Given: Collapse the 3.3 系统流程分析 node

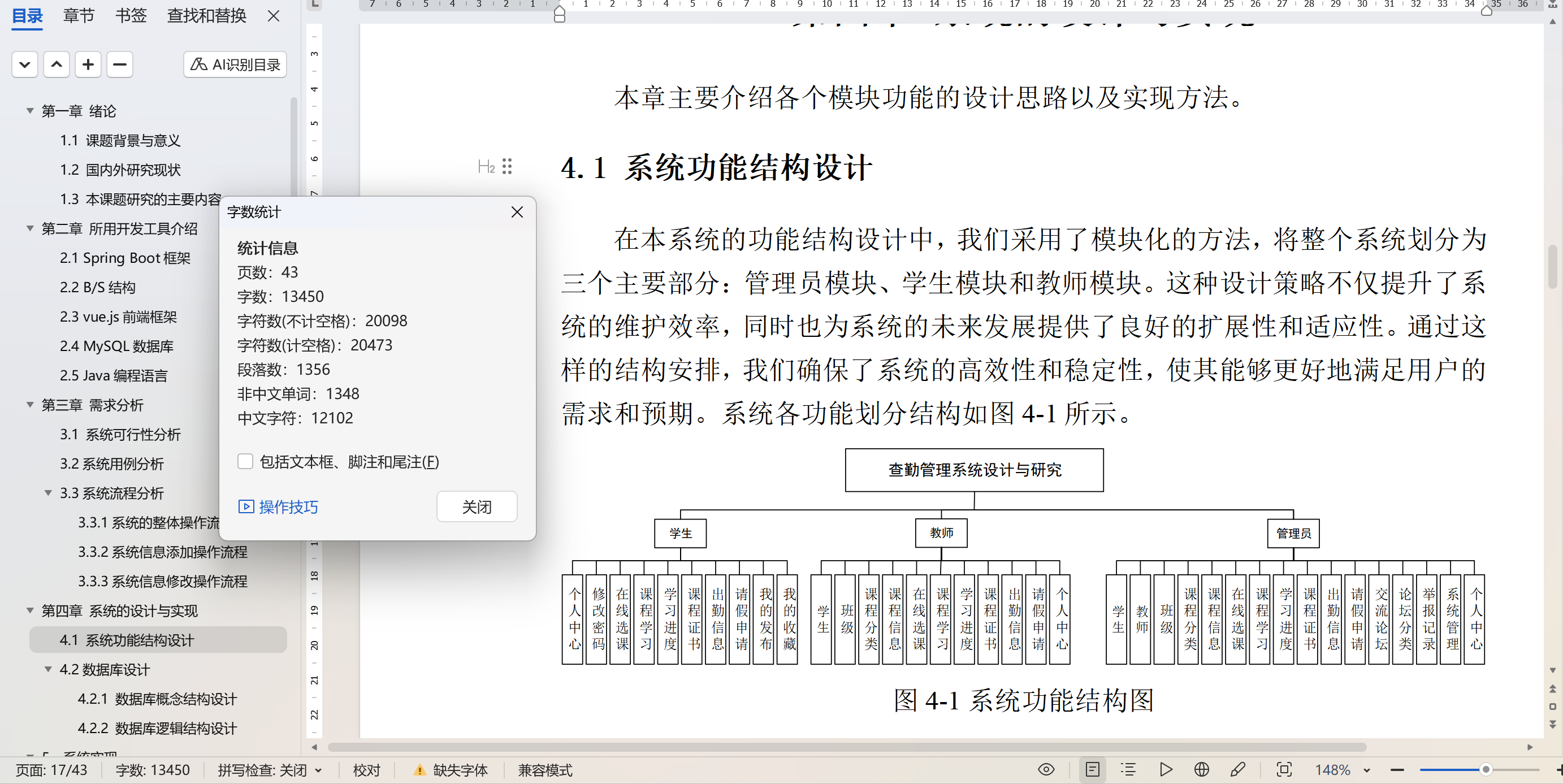Looking at the screenshot, I should pos(48,493).
